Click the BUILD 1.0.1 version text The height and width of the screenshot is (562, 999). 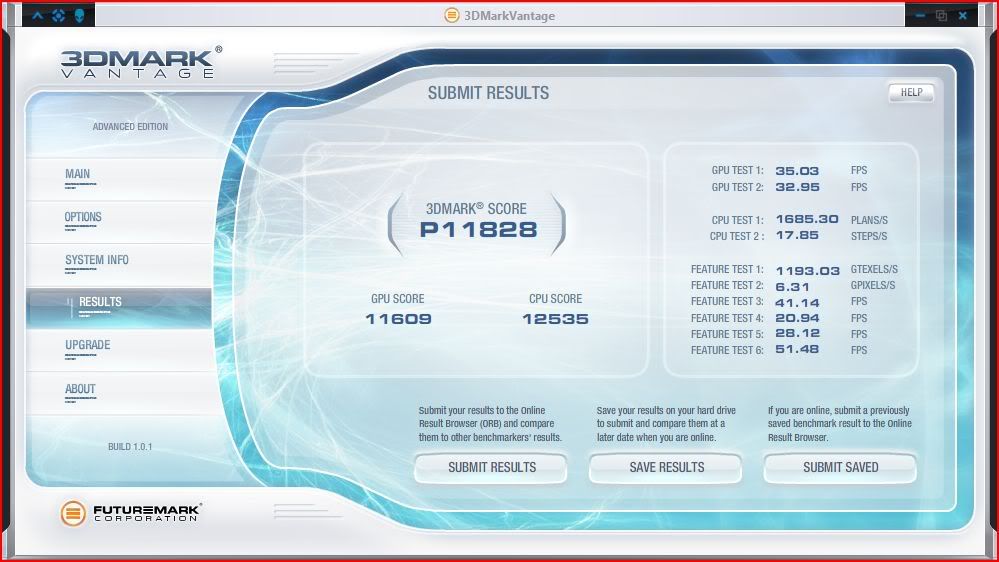point(130,447)
